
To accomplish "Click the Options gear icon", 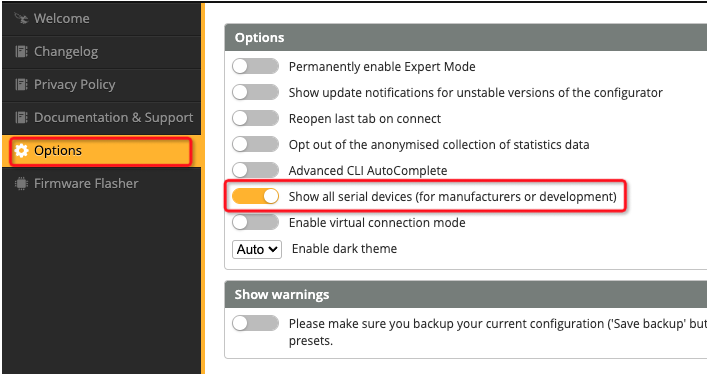I will coord(21,150).
